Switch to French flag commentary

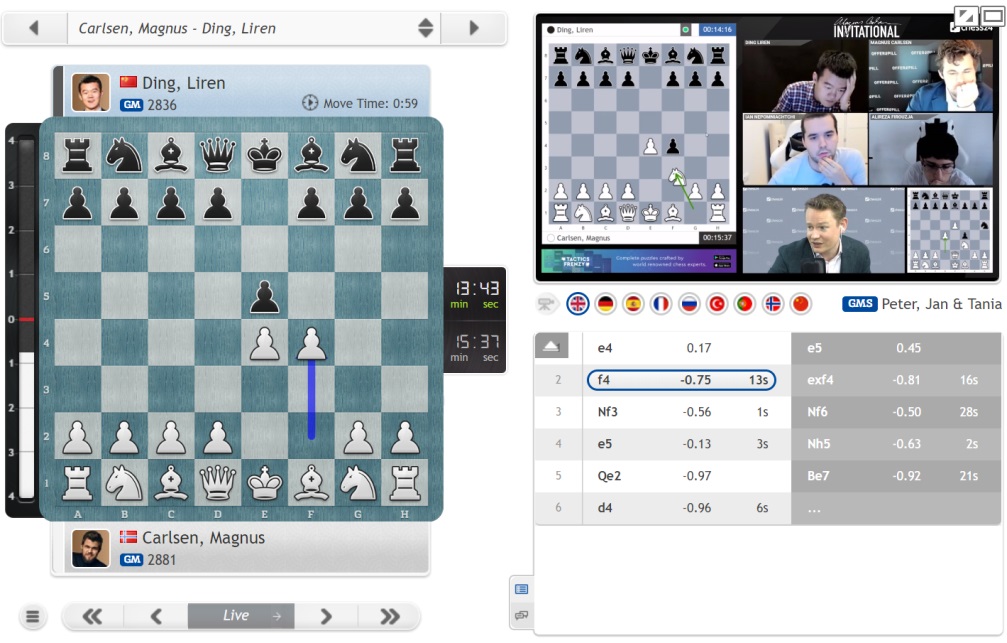coord(661,304)
